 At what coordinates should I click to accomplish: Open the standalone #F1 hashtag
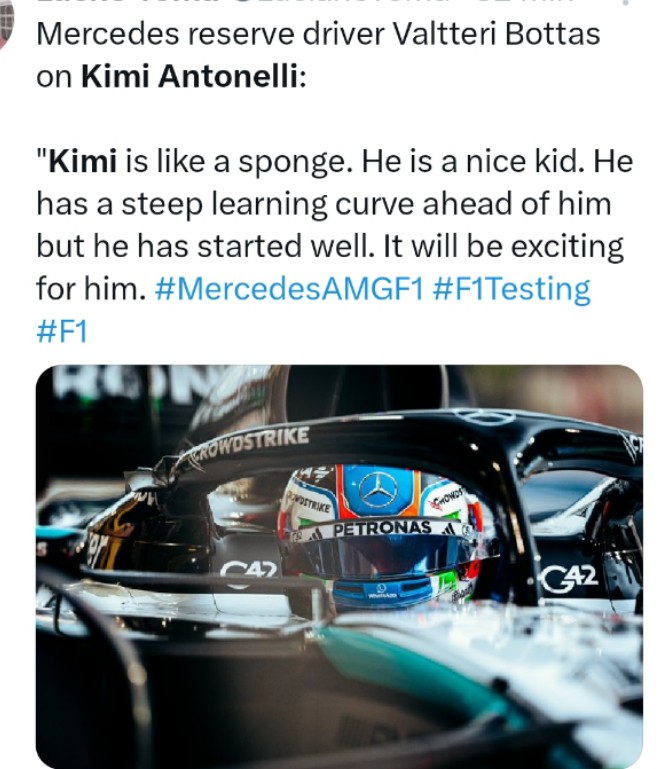(x=62, y=331)
